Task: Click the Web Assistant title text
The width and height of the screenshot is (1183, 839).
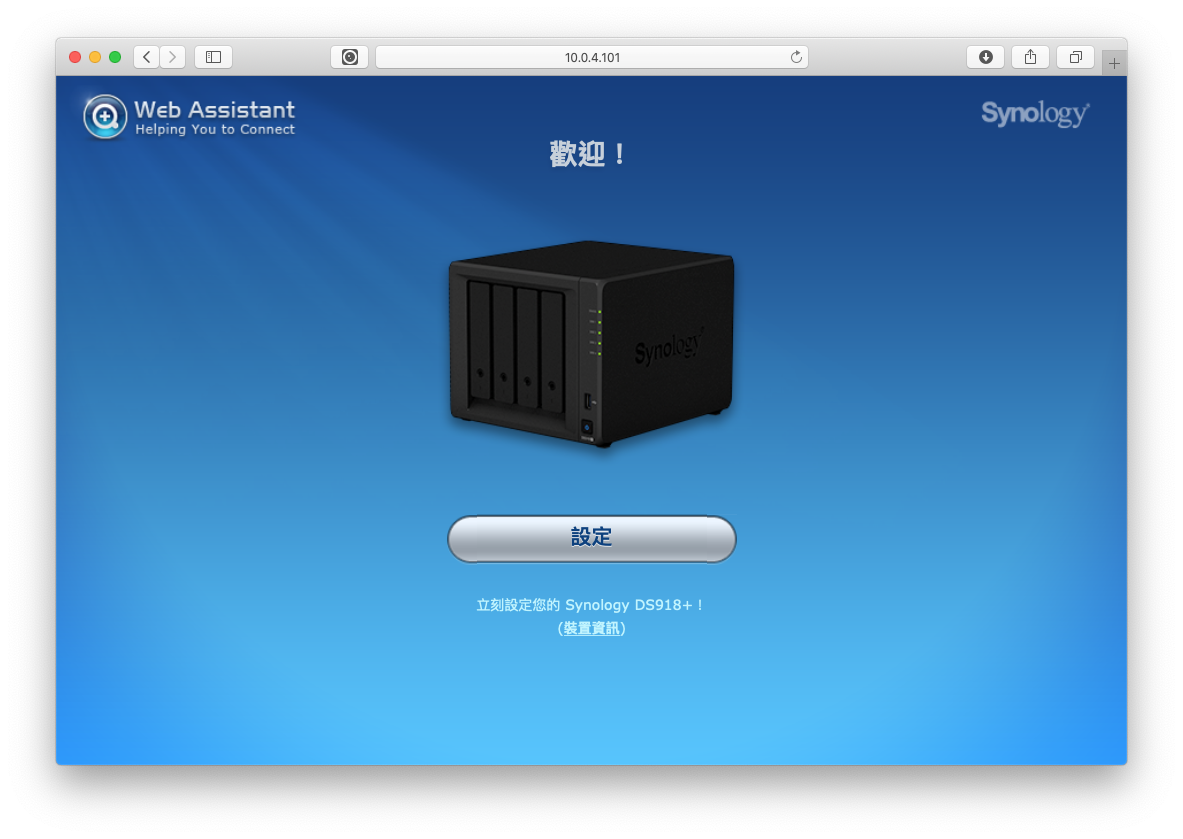Action: (214, 110)
